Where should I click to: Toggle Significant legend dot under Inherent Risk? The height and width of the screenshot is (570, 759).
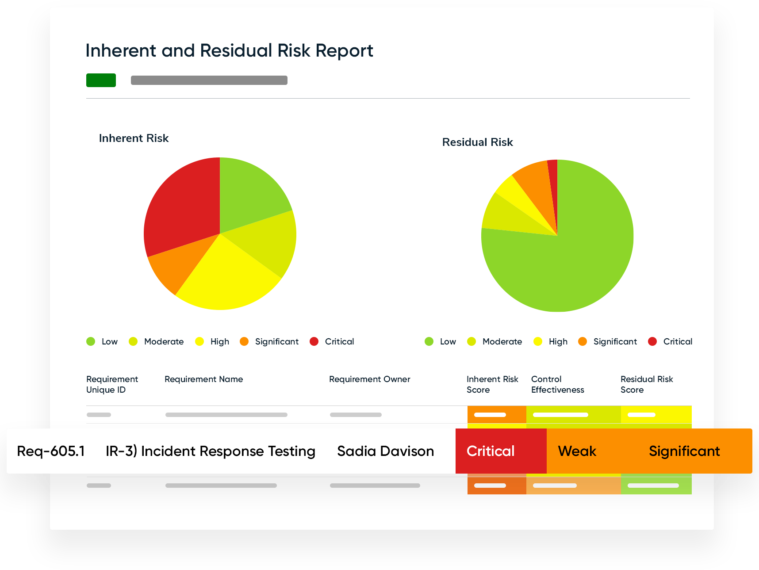[x=244, y=342]
